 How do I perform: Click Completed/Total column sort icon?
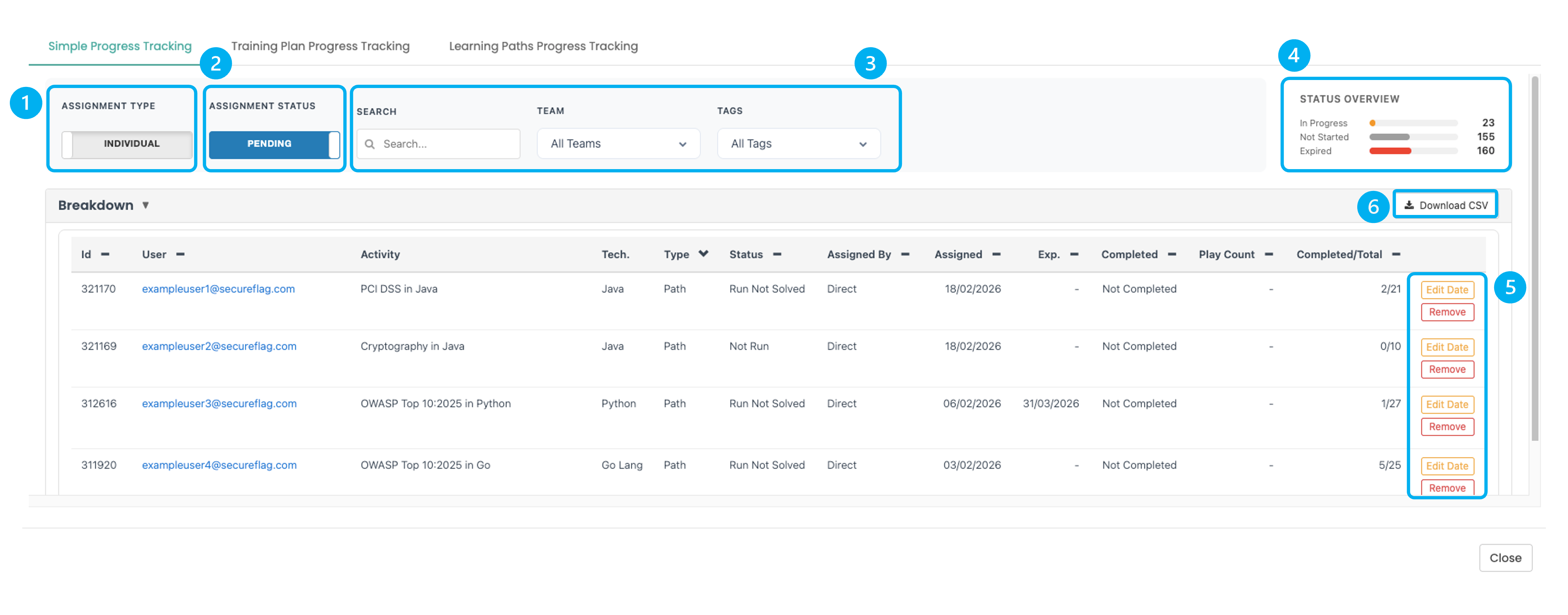point(1396,254)
